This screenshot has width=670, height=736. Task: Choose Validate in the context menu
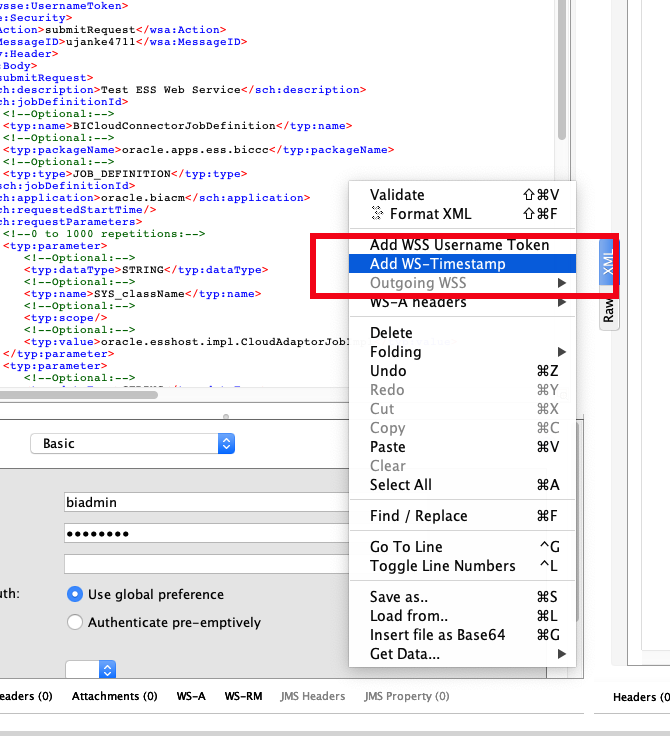462,194
